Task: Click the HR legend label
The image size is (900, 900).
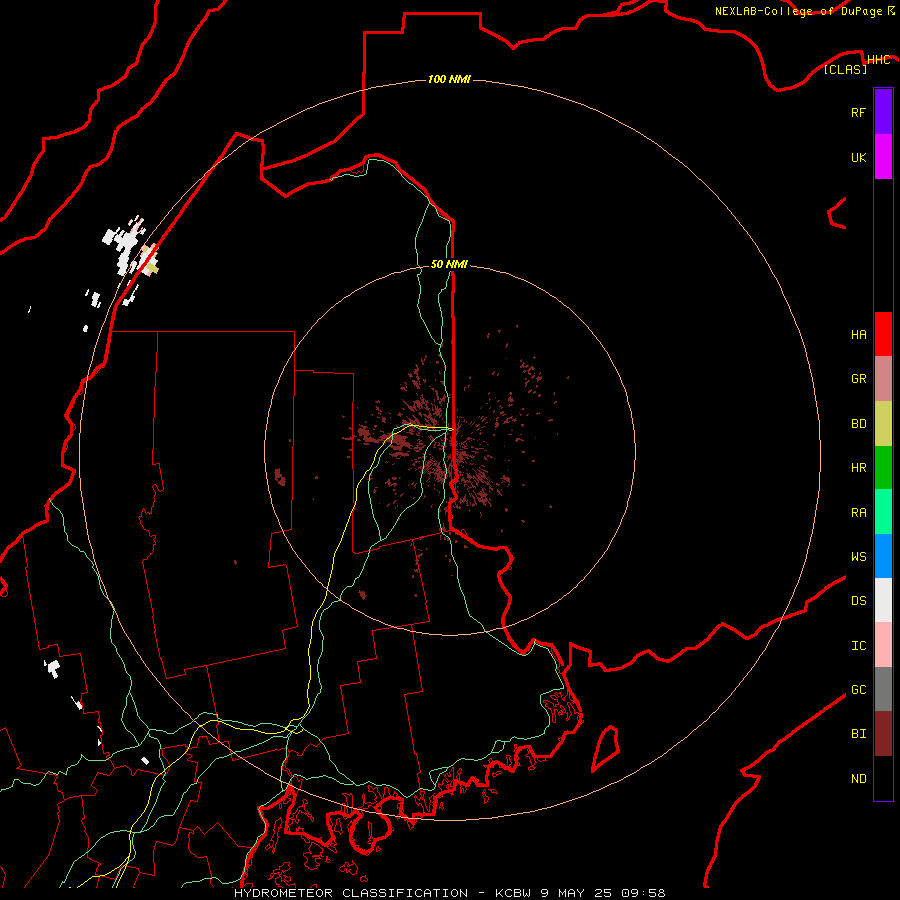Action: 858,468
